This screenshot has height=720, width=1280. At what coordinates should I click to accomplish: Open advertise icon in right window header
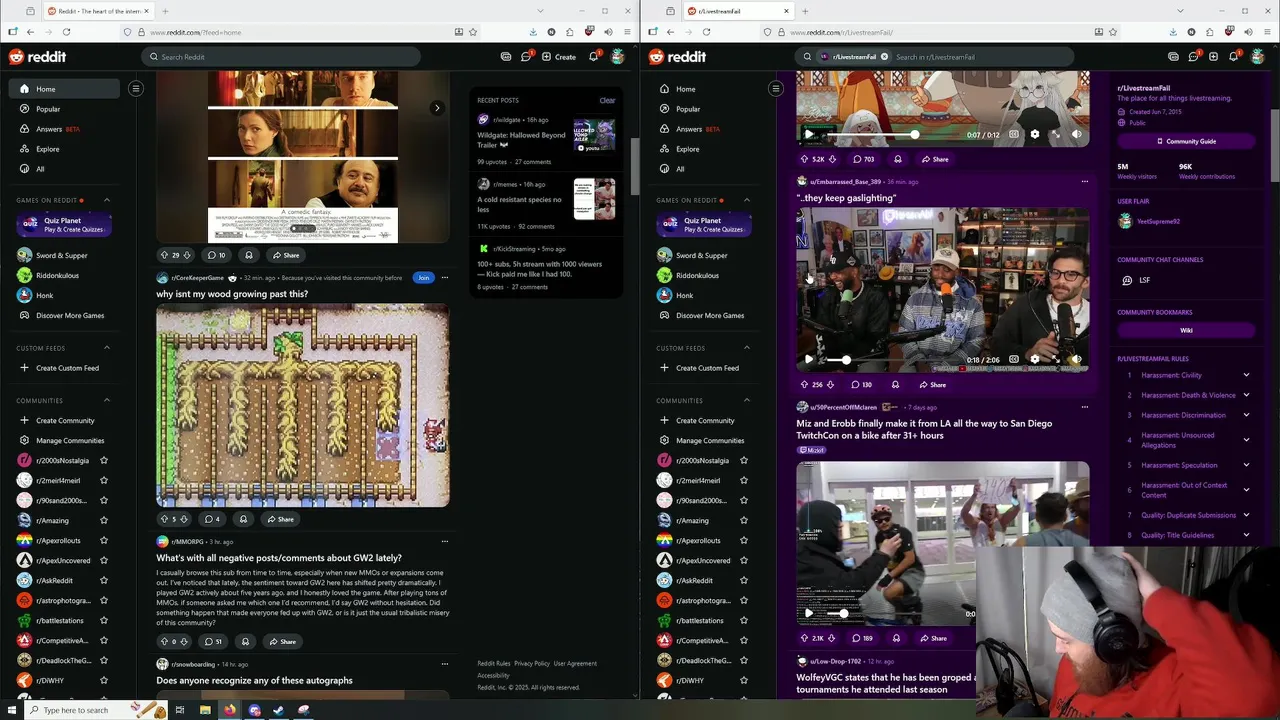1173,57
